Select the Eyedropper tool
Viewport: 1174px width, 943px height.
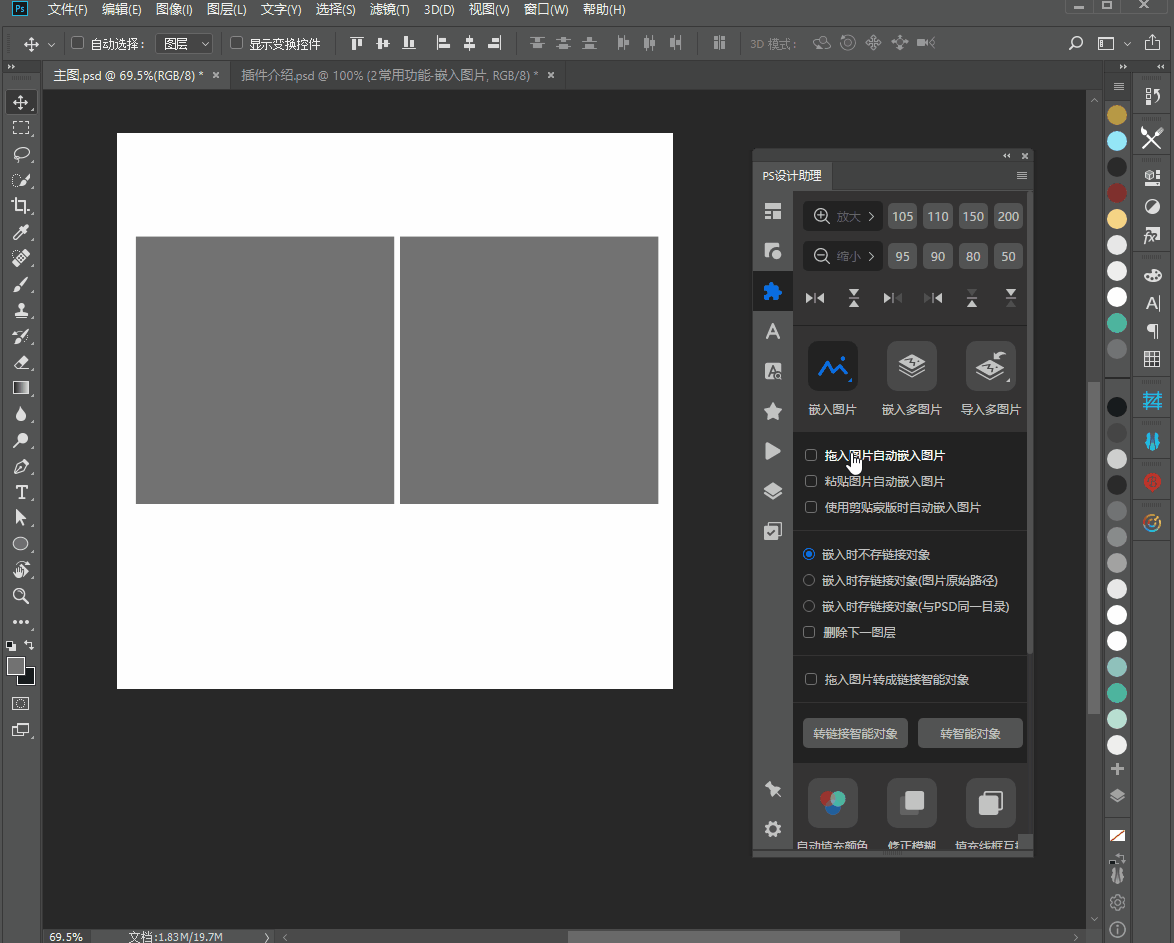click(21, 232)
